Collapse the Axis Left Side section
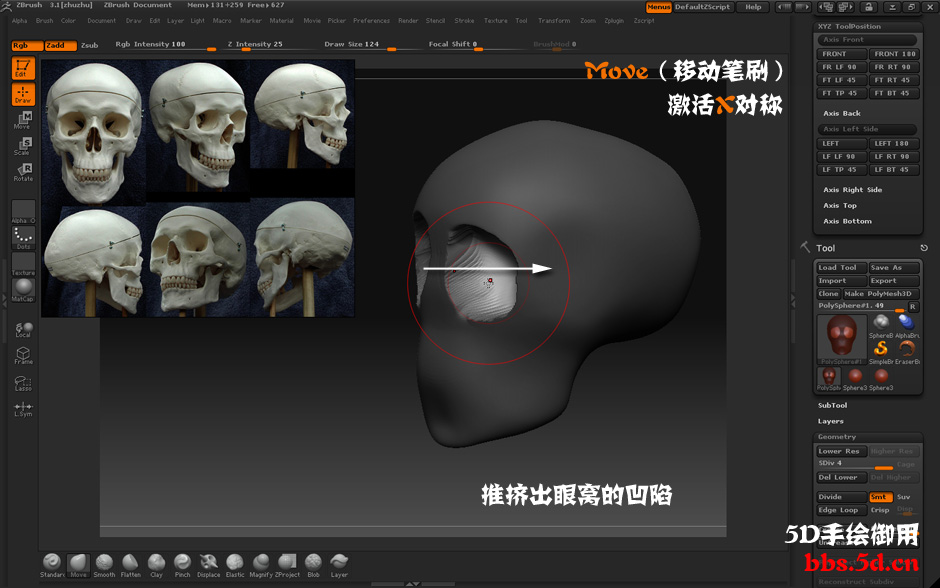 867,129
